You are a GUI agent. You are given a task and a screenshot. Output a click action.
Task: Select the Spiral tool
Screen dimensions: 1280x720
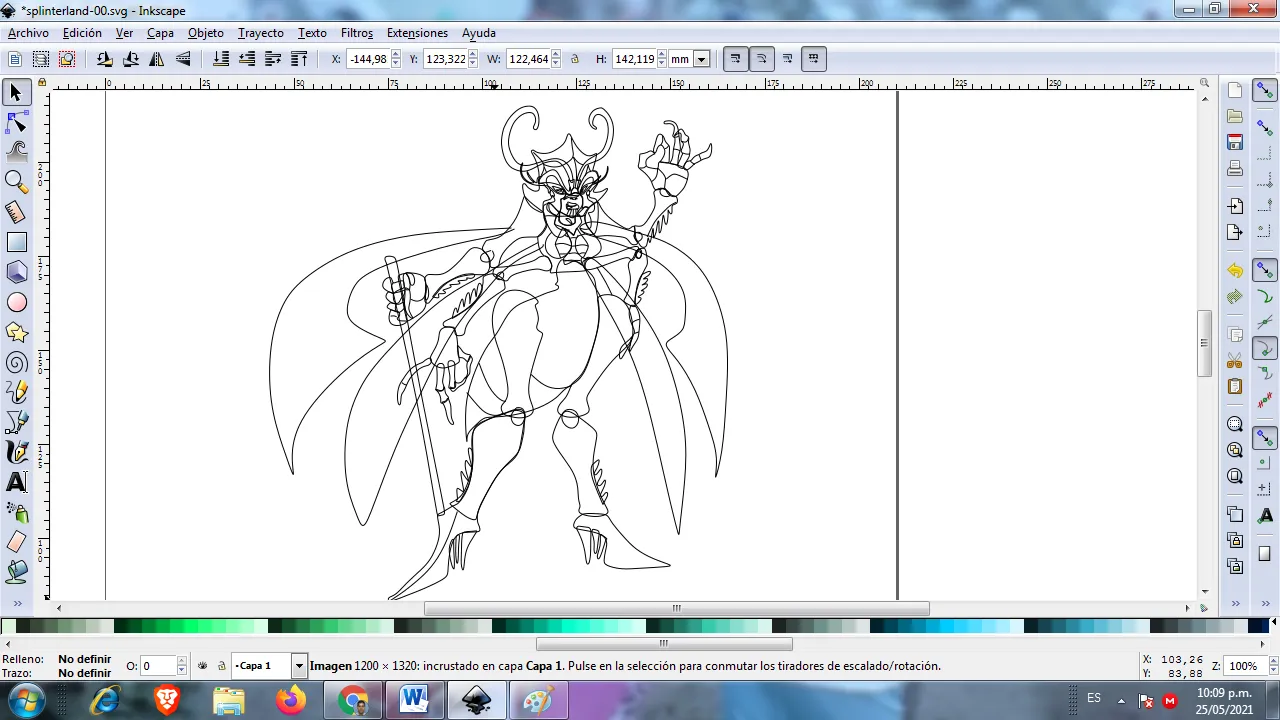(x=16, y=362)
